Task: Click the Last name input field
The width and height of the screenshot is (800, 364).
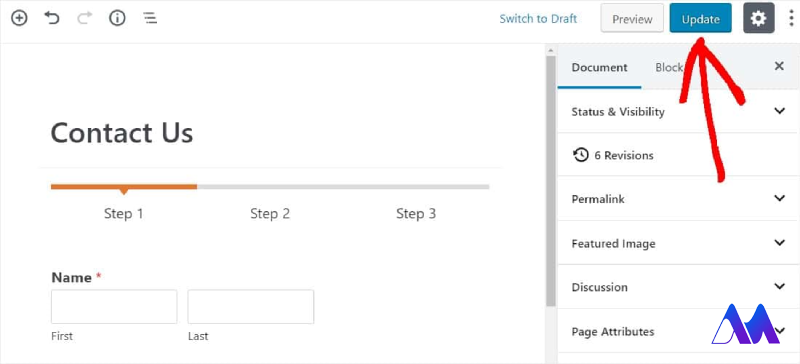Action: 251,306
